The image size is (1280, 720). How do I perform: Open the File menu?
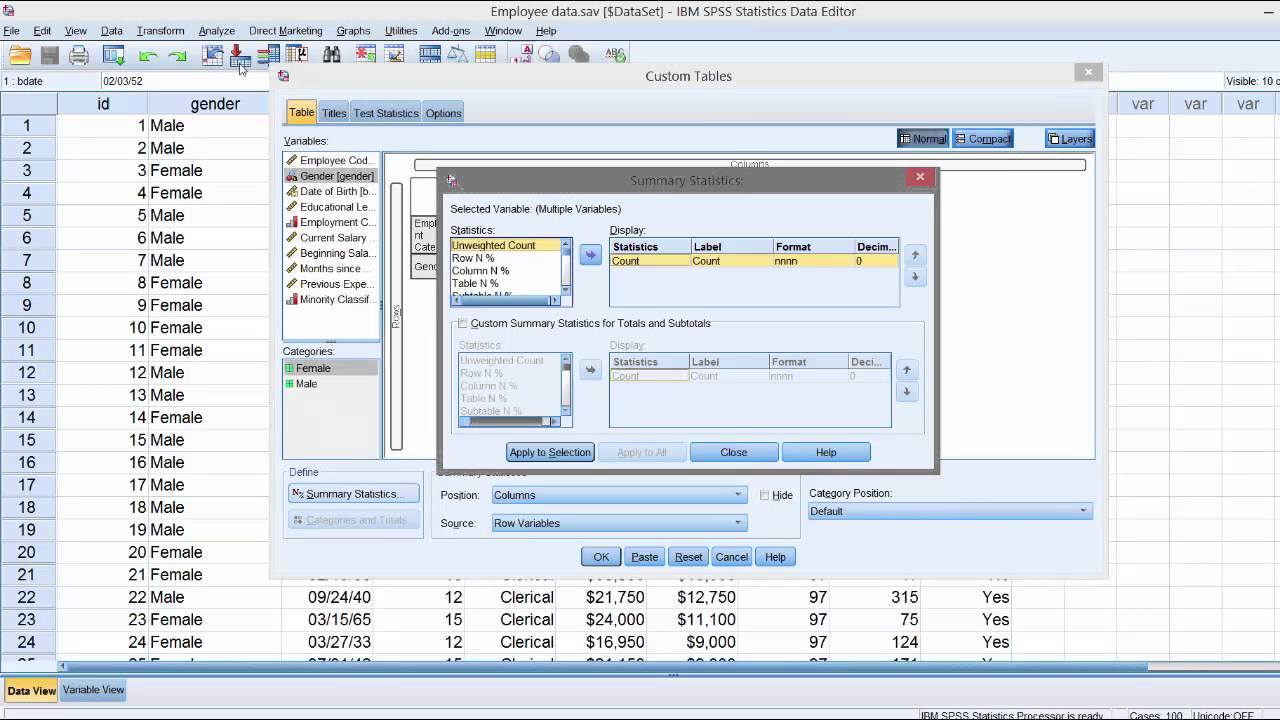click(x=11, y=31)
